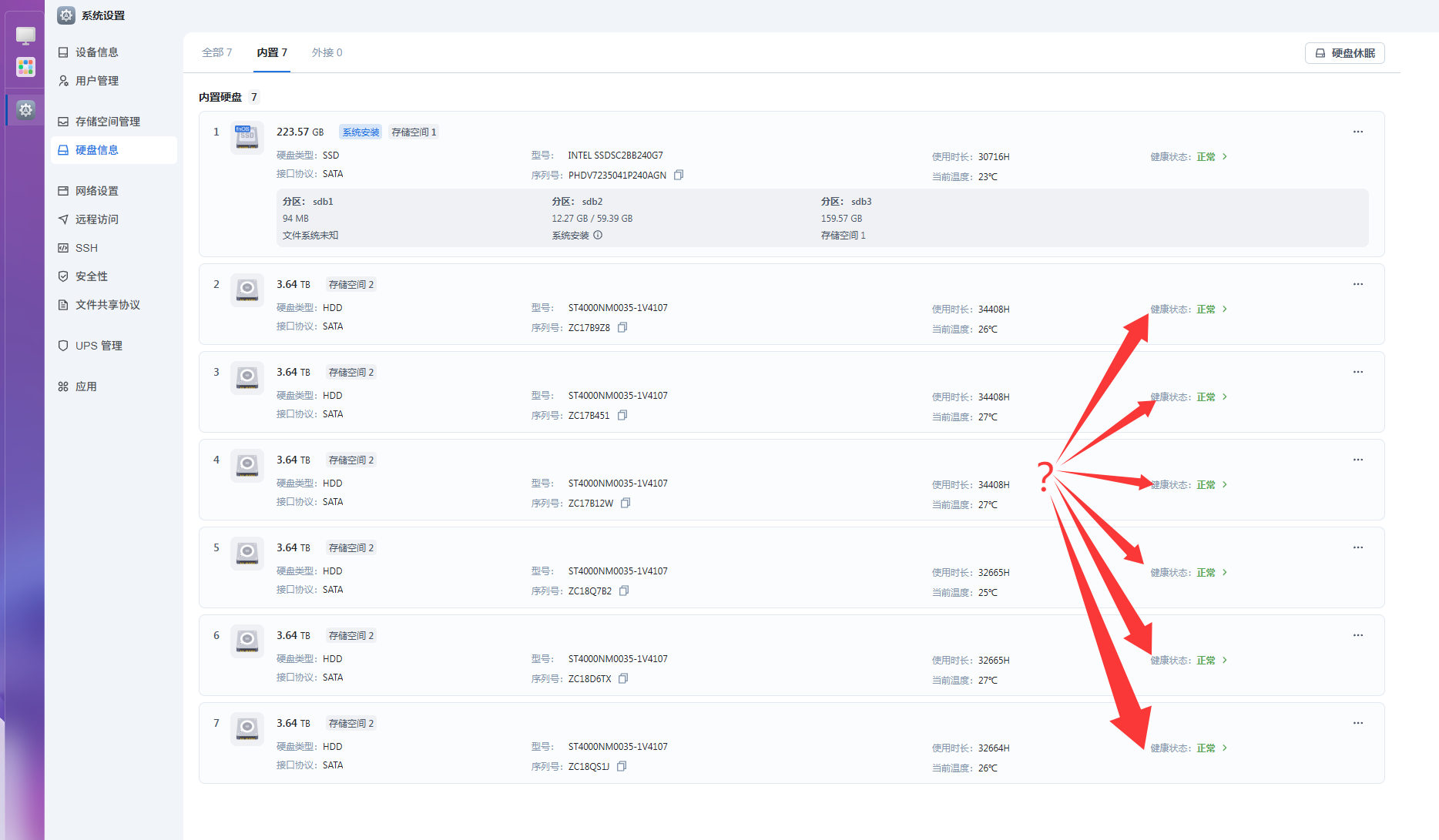Viewport: 1439px width, 840px height.
Task: Copy serial number ZC17B451
Action: 622,415
